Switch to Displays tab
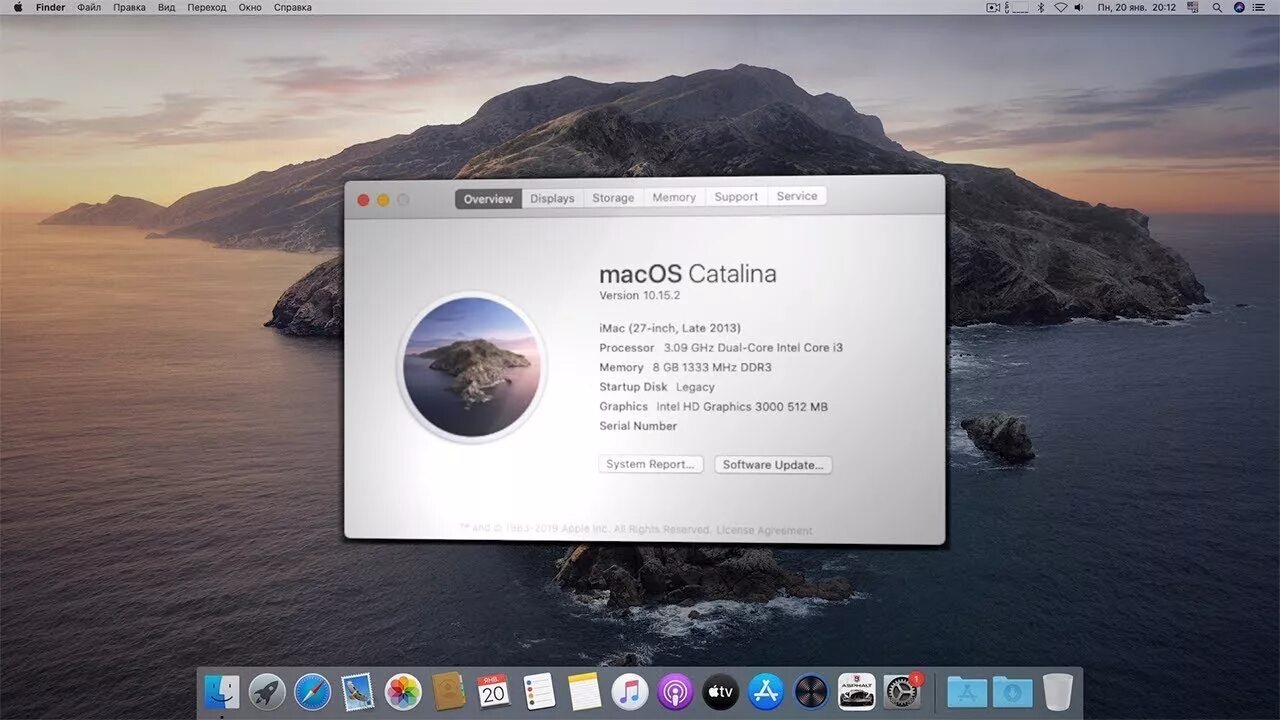The height and width of the screenshot is (720, 1280). pyautogui.click(x=552, y=198)
